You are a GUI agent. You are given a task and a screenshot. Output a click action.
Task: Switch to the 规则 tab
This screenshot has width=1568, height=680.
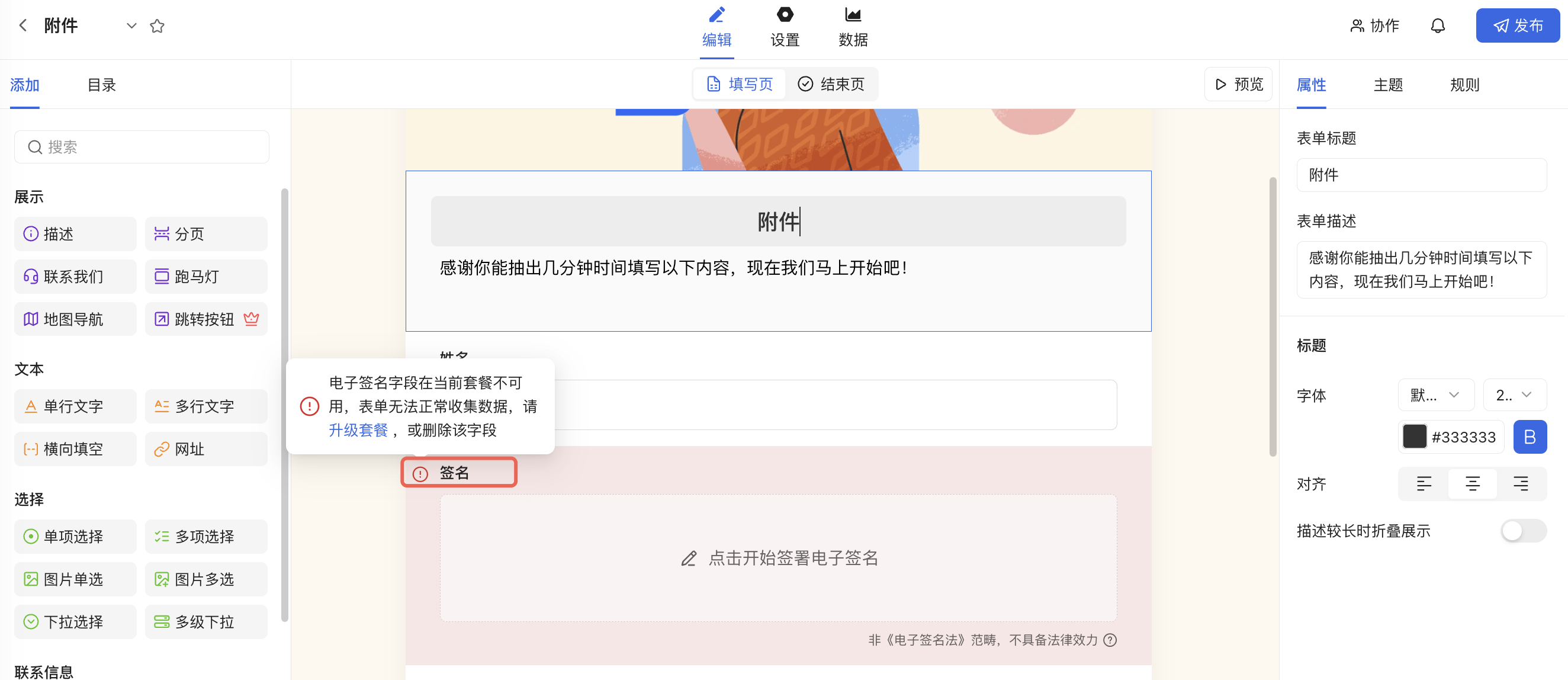[1464, 85]
